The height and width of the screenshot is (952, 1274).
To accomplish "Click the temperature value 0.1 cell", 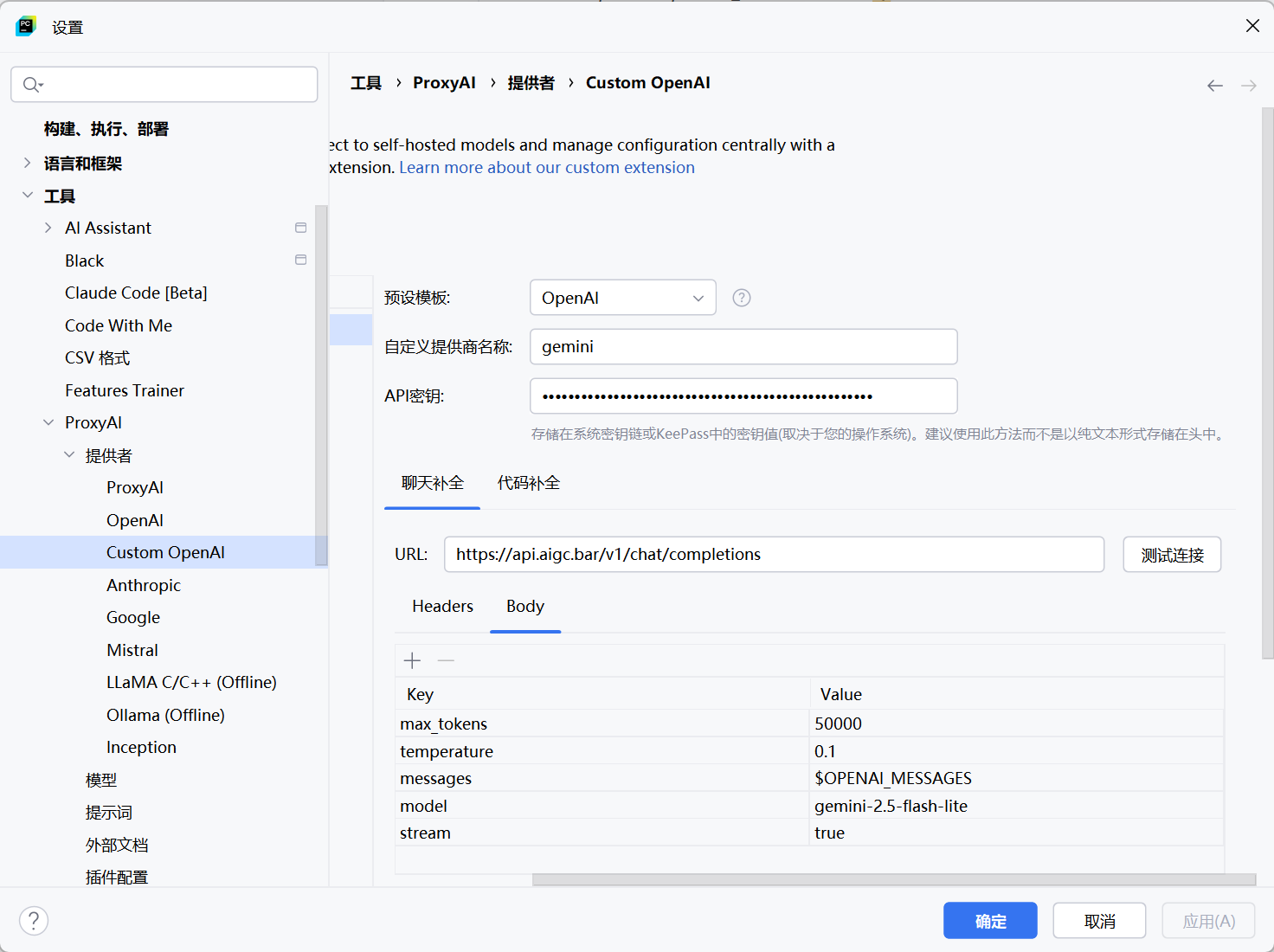I will [1016, 751].
